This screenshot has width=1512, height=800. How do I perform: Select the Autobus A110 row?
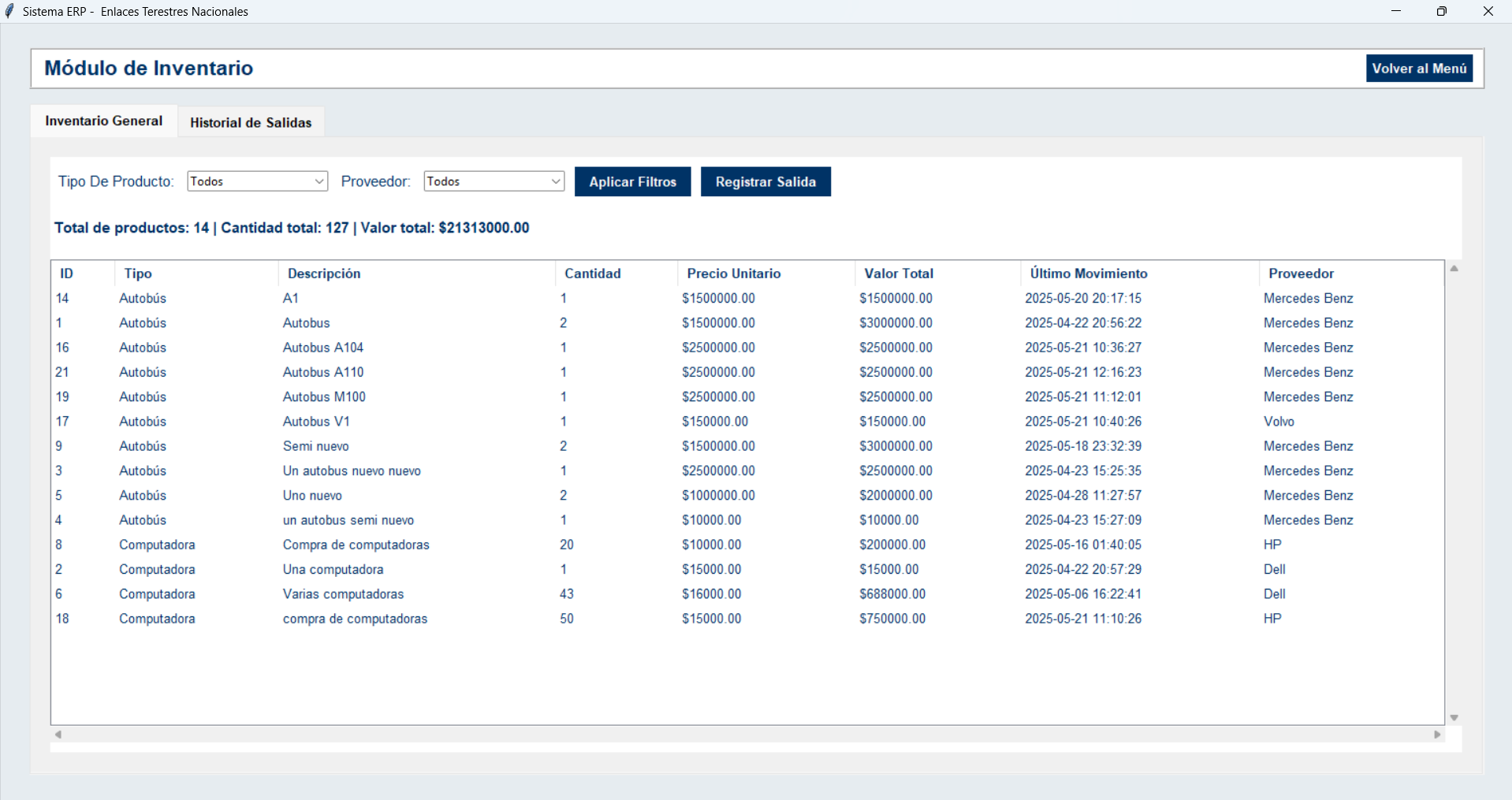[747, 372]
